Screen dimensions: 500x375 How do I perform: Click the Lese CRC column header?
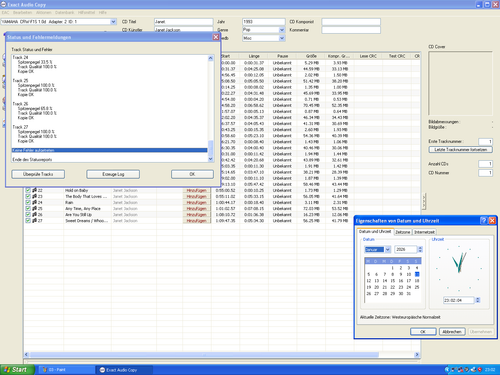tap(368, 56)
